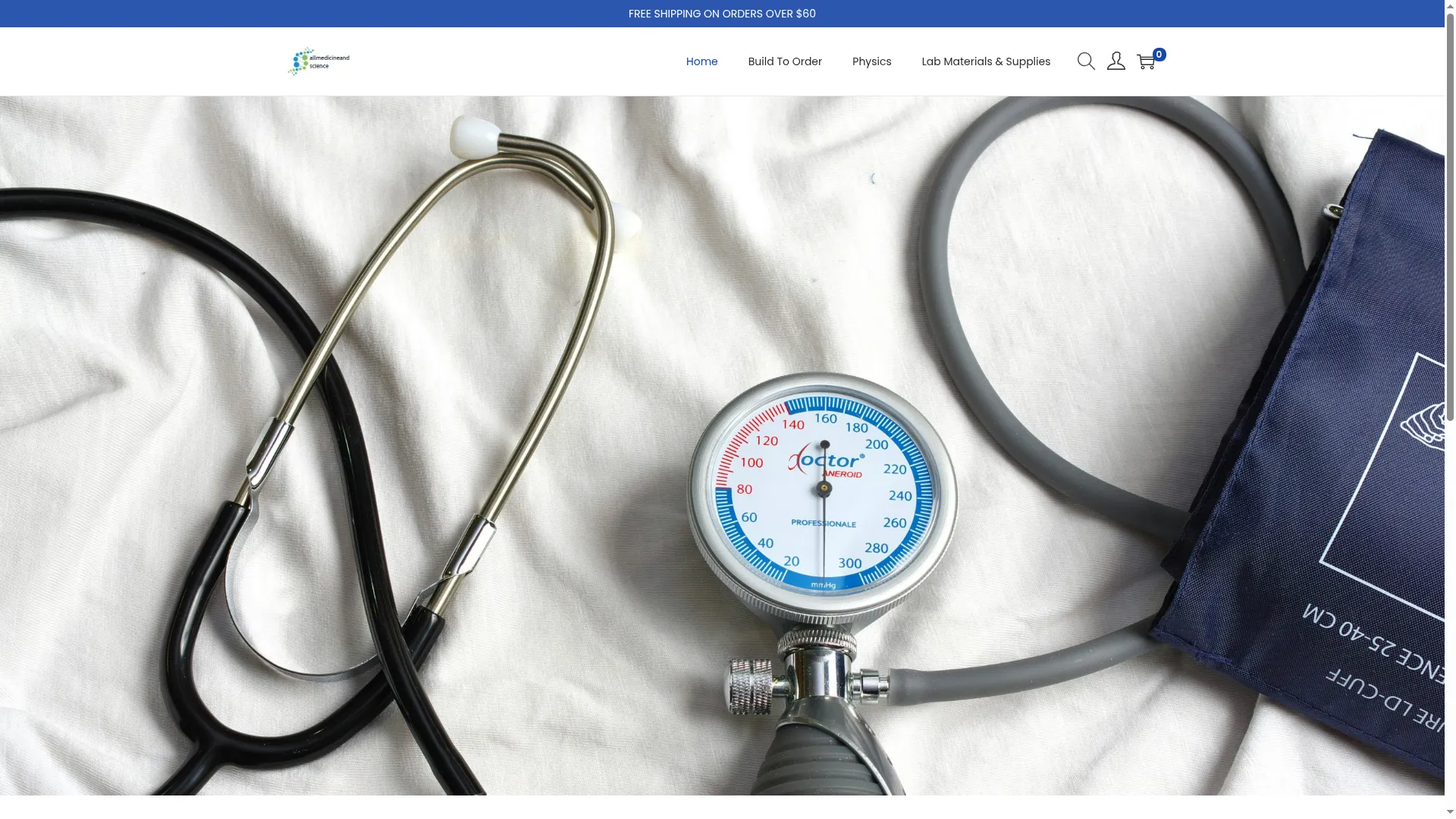Go to the Home menu item
Viewport: 1456px width, 819px height.
click(701, 61)
